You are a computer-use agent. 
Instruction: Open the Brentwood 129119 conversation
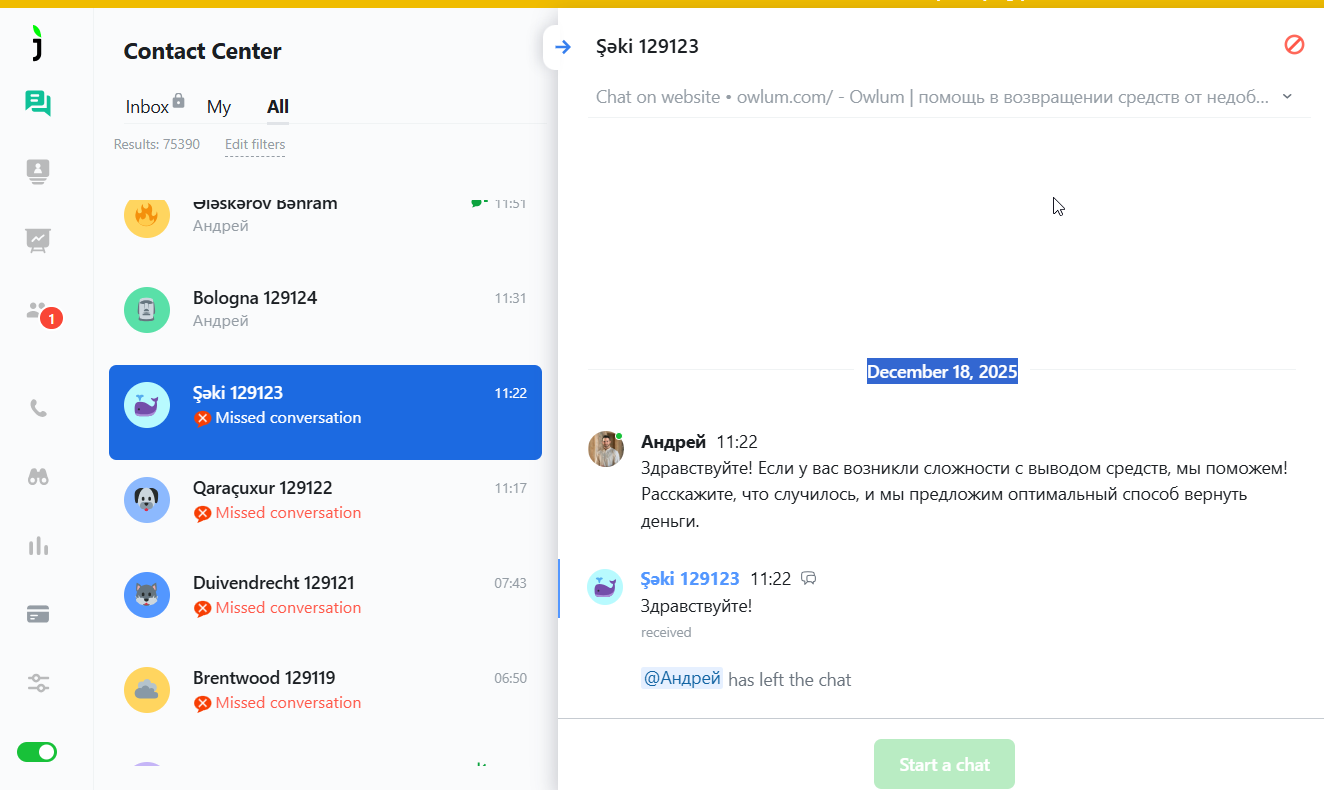(x=264, y=678)
